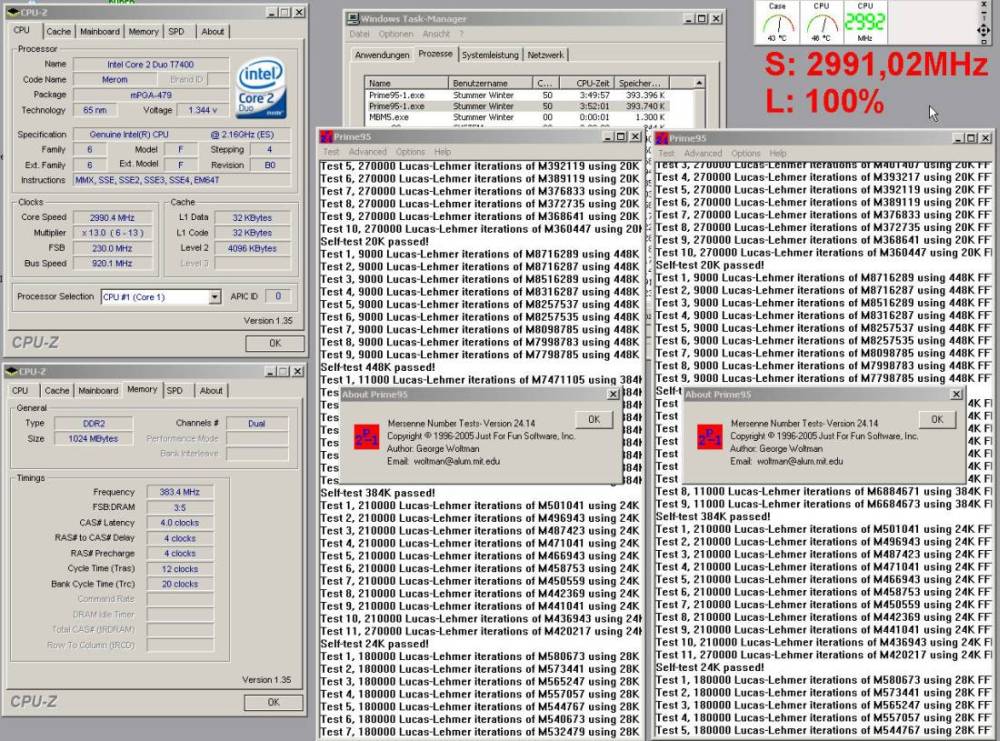1000x741 pixels.
Task: Switch to Anwendungen tab in Task-Manager
Action: click(x=382, y=55)
